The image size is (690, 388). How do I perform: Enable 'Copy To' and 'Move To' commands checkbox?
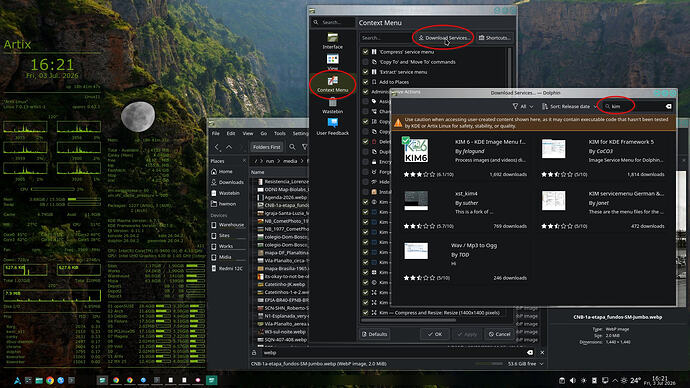pos(365,62)
